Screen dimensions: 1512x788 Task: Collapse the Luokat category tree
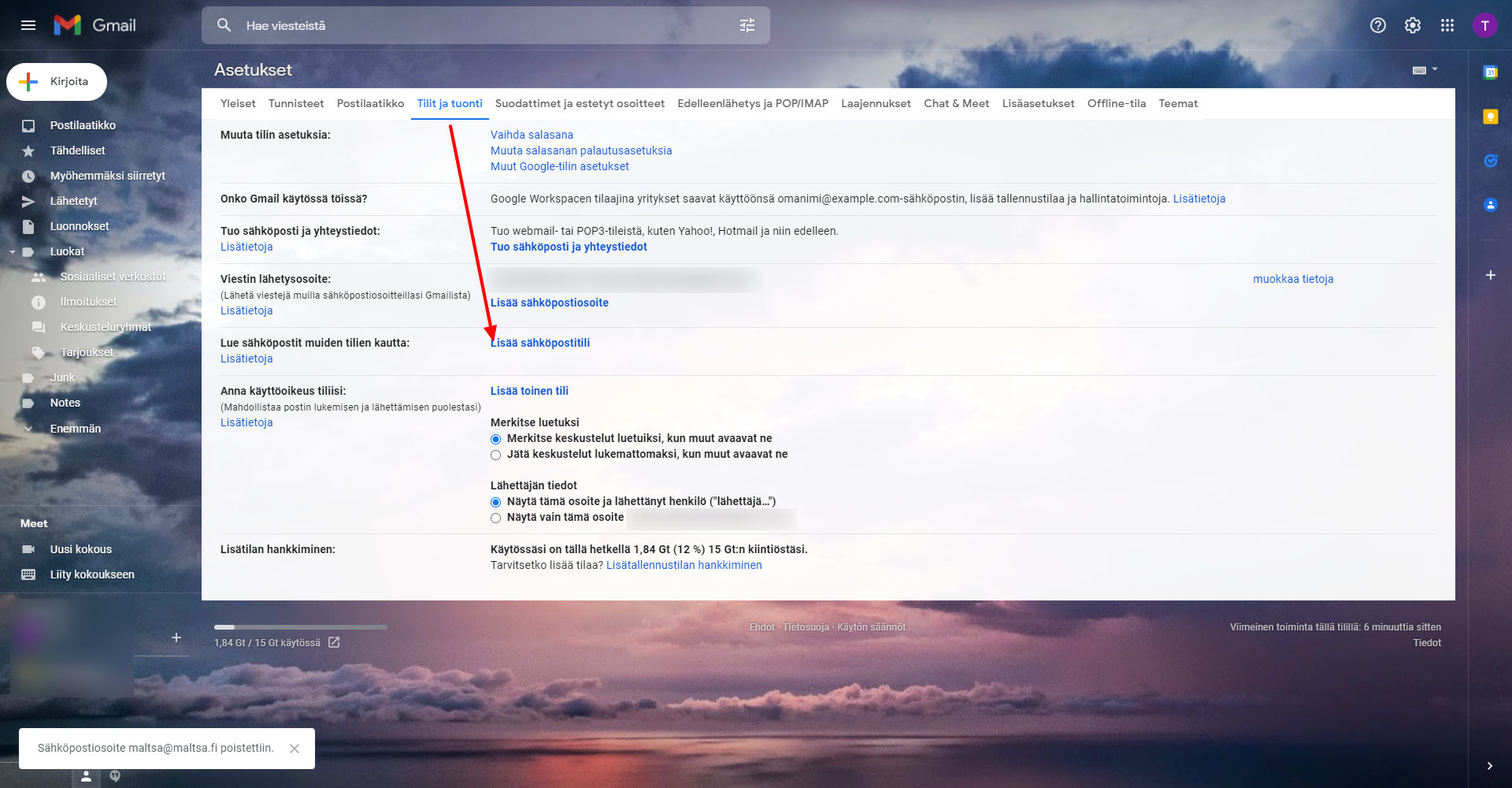click(13, 252)
